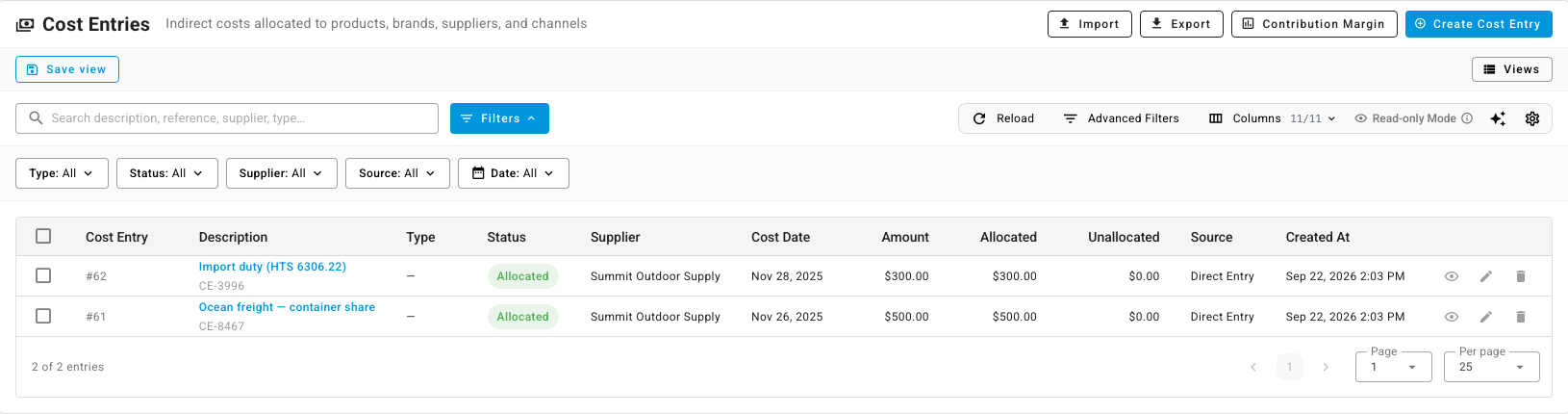This screenshot has width=1568, height=414.
Task: Open Contribution Margin
Action: point(1314,24)
